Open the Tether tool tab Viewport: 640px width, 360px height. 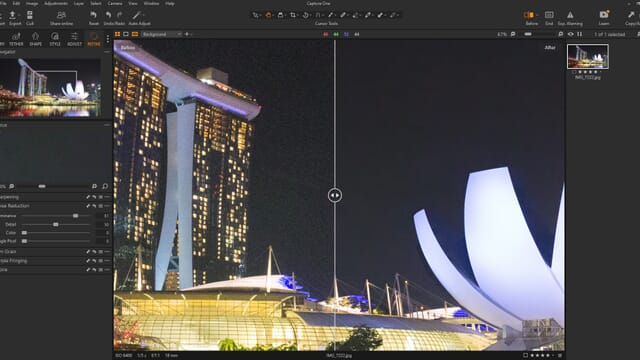(x=16, y=39)
